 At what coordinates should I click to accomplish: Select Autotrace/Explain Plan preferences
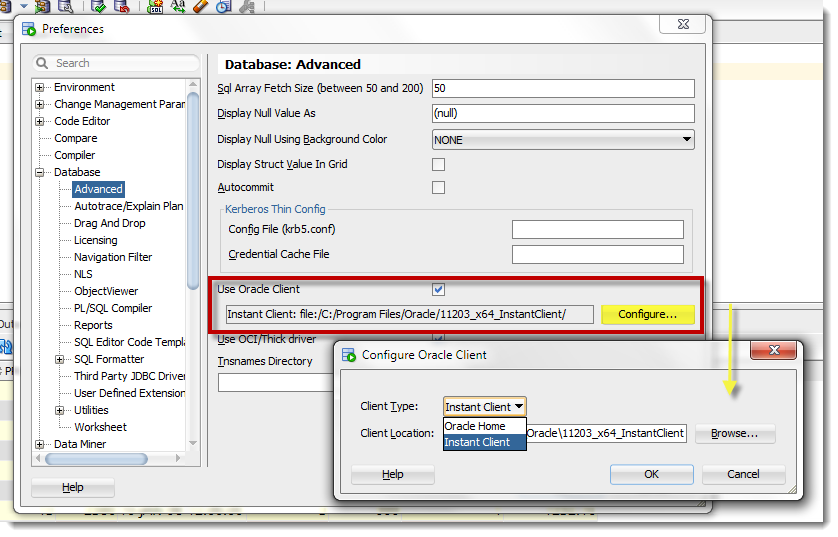(129, 206)
